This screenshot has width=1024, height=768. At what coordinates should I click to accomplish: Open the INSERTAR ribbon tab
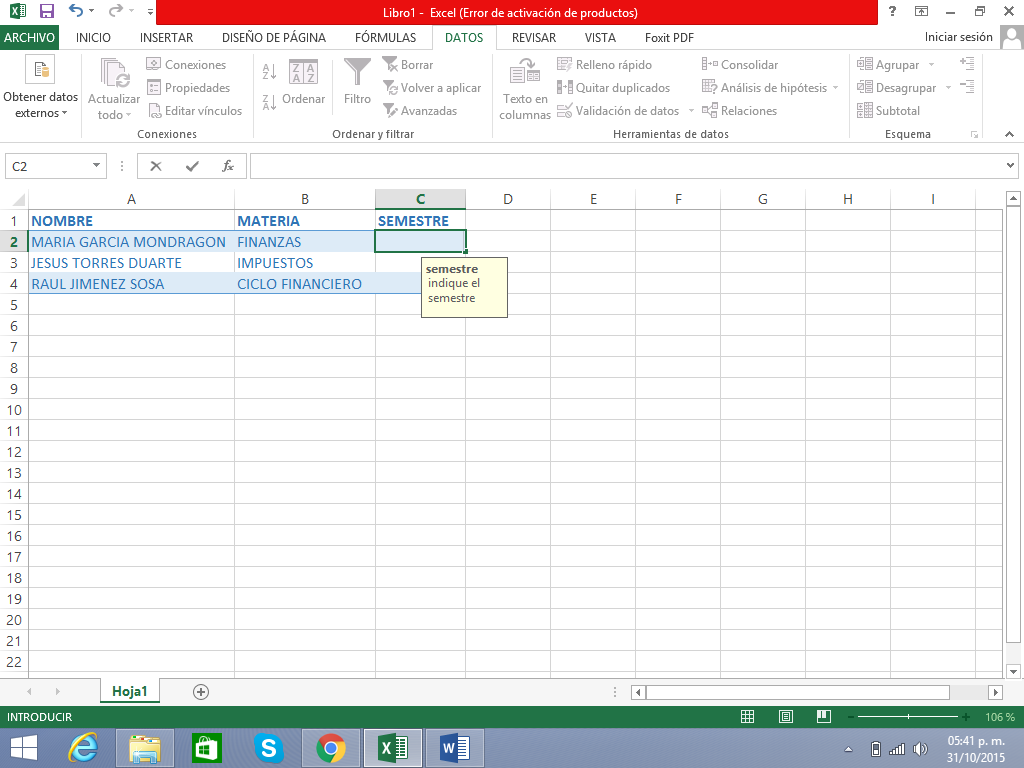pyautogui.click(x=166, y=38)
